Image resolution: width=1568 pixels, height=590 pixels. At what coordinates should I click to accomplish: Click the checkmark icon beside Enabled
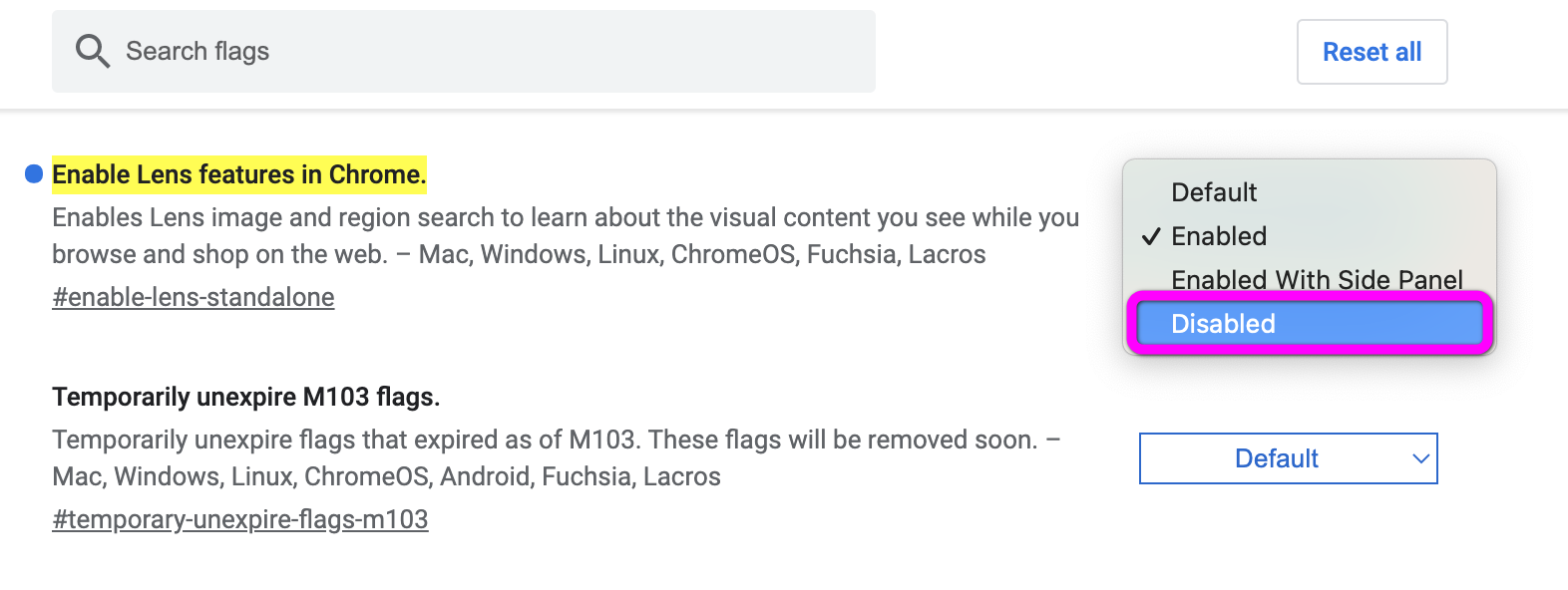1151,236
